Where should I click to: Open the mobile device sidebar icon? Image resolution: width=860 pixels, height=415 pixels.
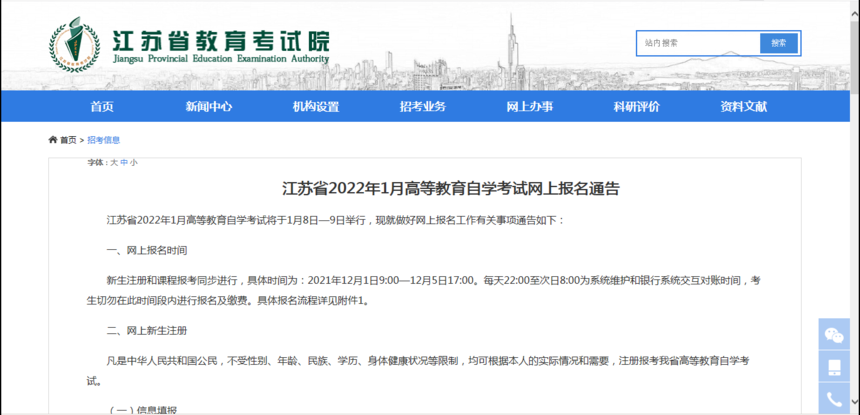(832, 367)
